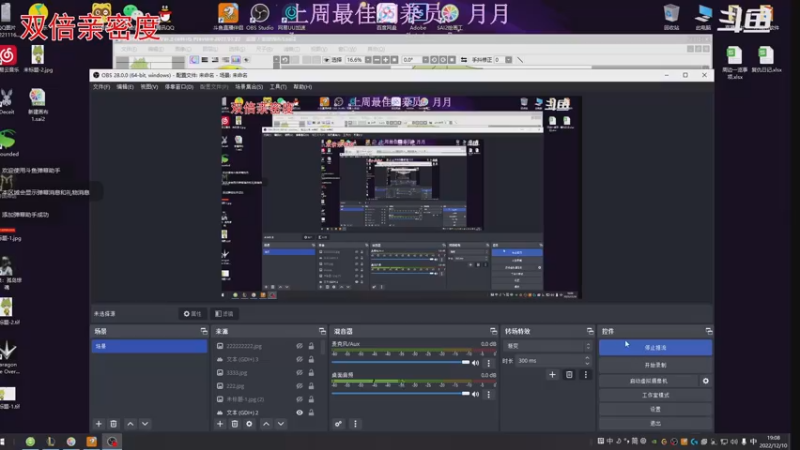Enable 工作室模式 studio mode button
Image resolution: width=800 pixels, height=450 pixels.
[x=655, y=395]
